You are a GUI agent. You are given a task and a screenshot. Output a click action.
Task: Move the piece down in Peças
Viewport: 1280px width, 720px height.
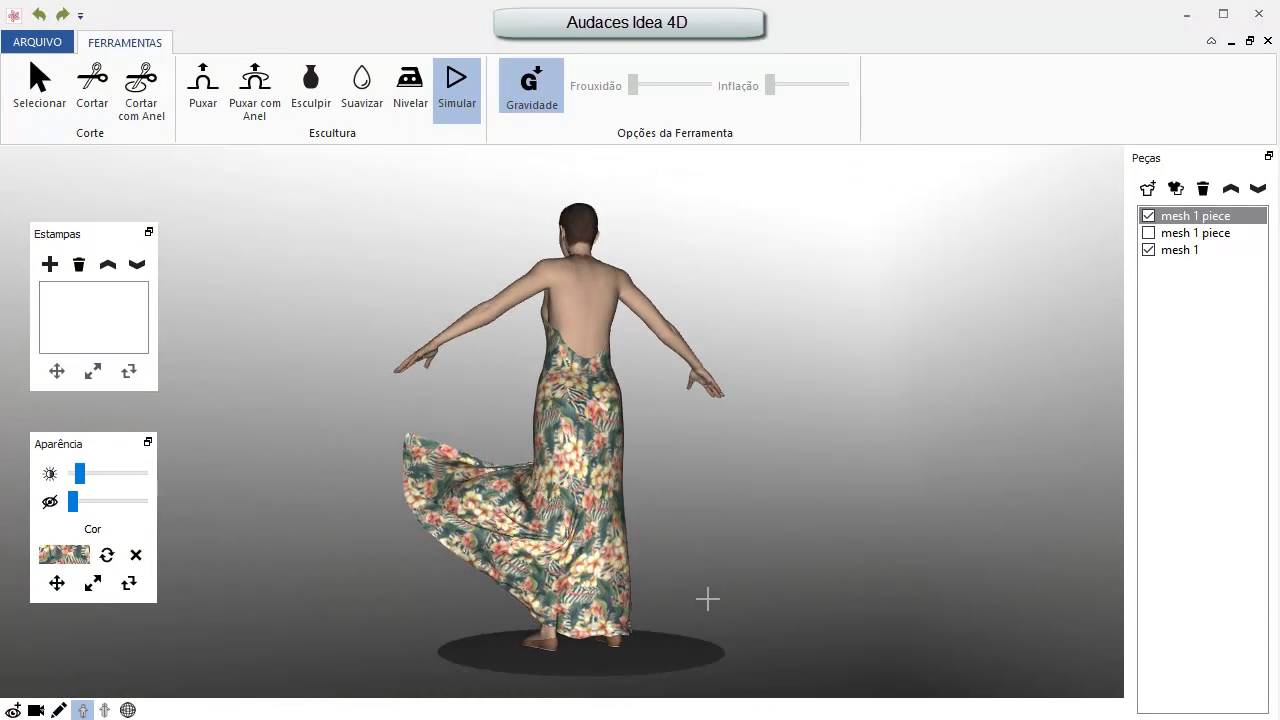1258,188
